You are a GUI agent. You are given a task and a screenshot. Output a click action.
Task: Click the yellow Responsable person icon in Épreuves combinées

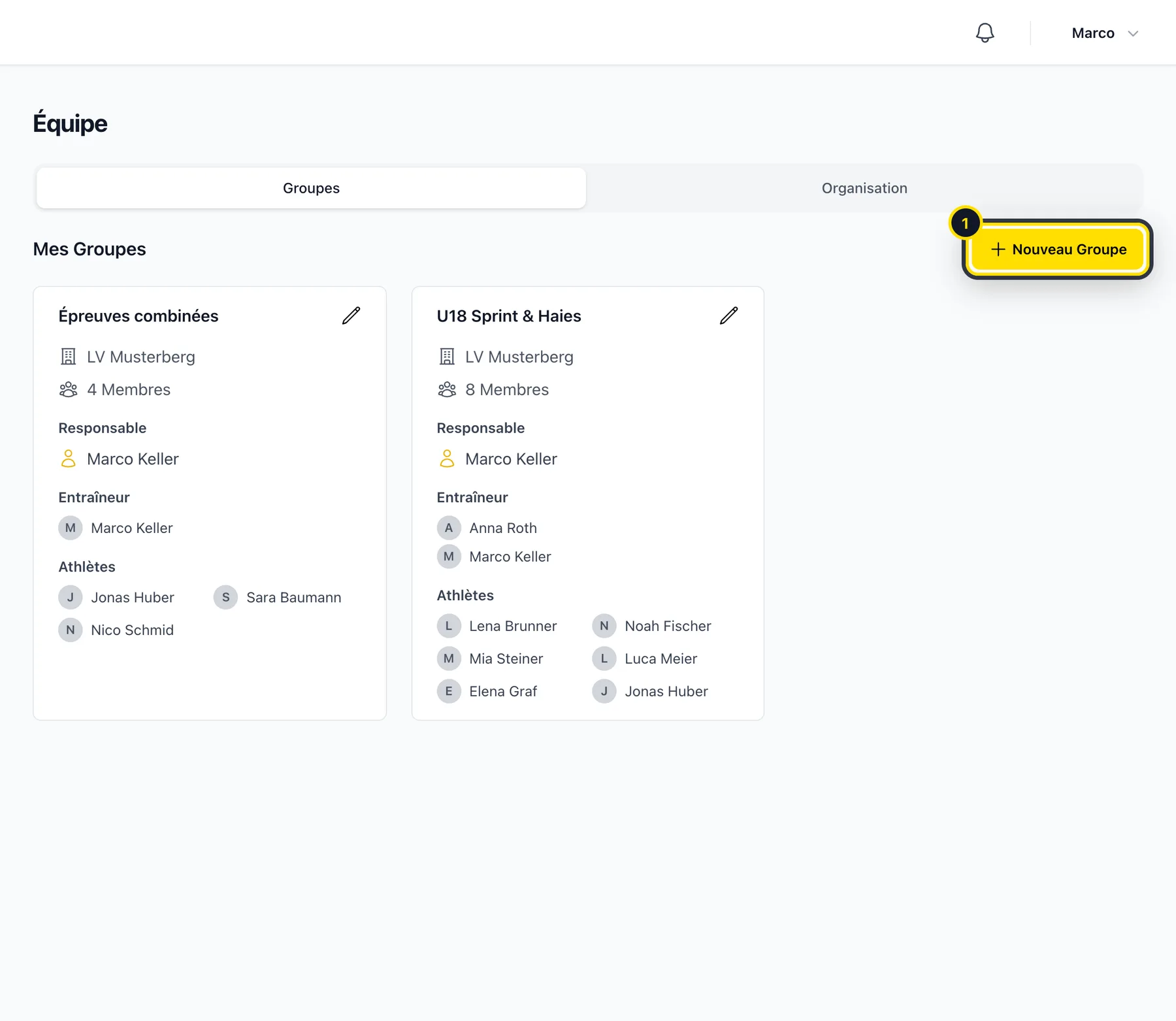(68, 459)
